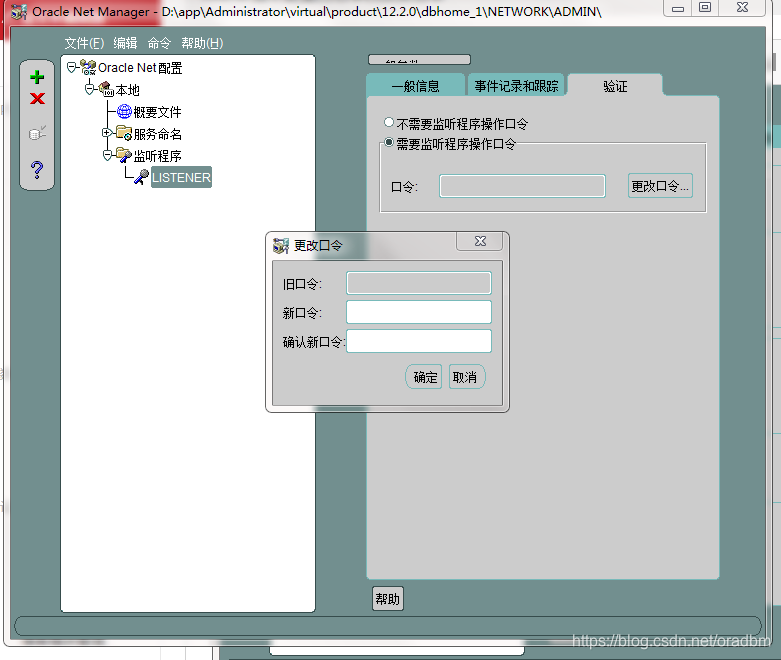Switch to the 验证 tab
This screenshot has height=660, width=781.
coord(615,86)
